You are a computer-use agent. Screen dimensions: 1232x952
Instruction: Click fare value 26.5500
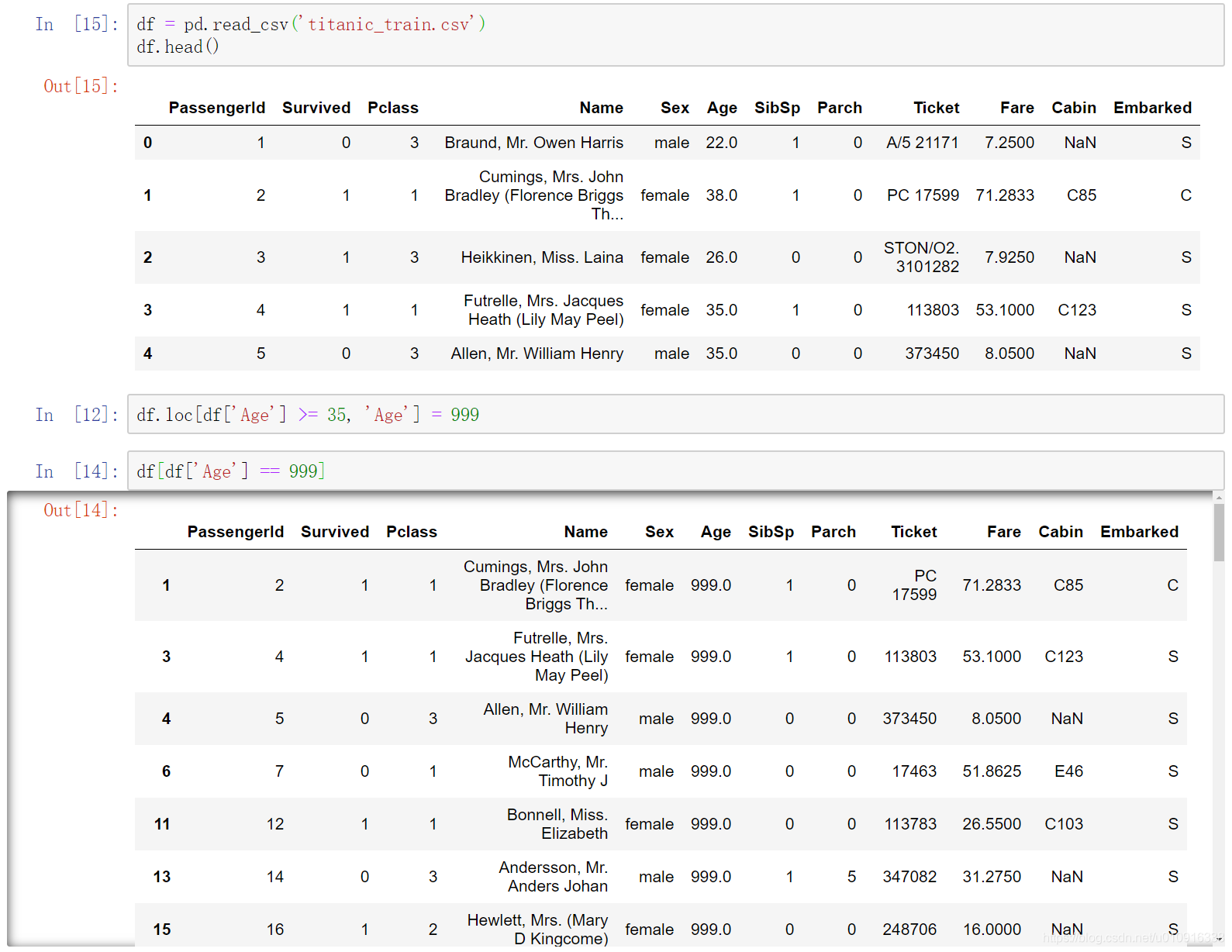tap(992, 824)
